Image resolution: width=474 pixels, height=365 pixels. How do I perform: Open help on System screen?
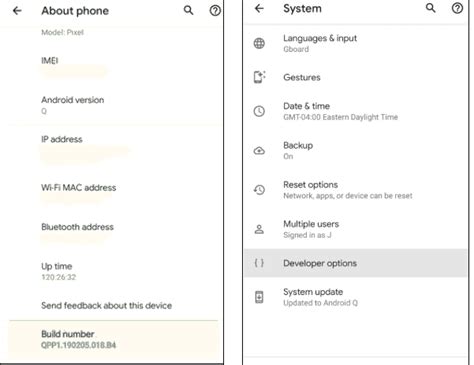(x=457, y=8)
